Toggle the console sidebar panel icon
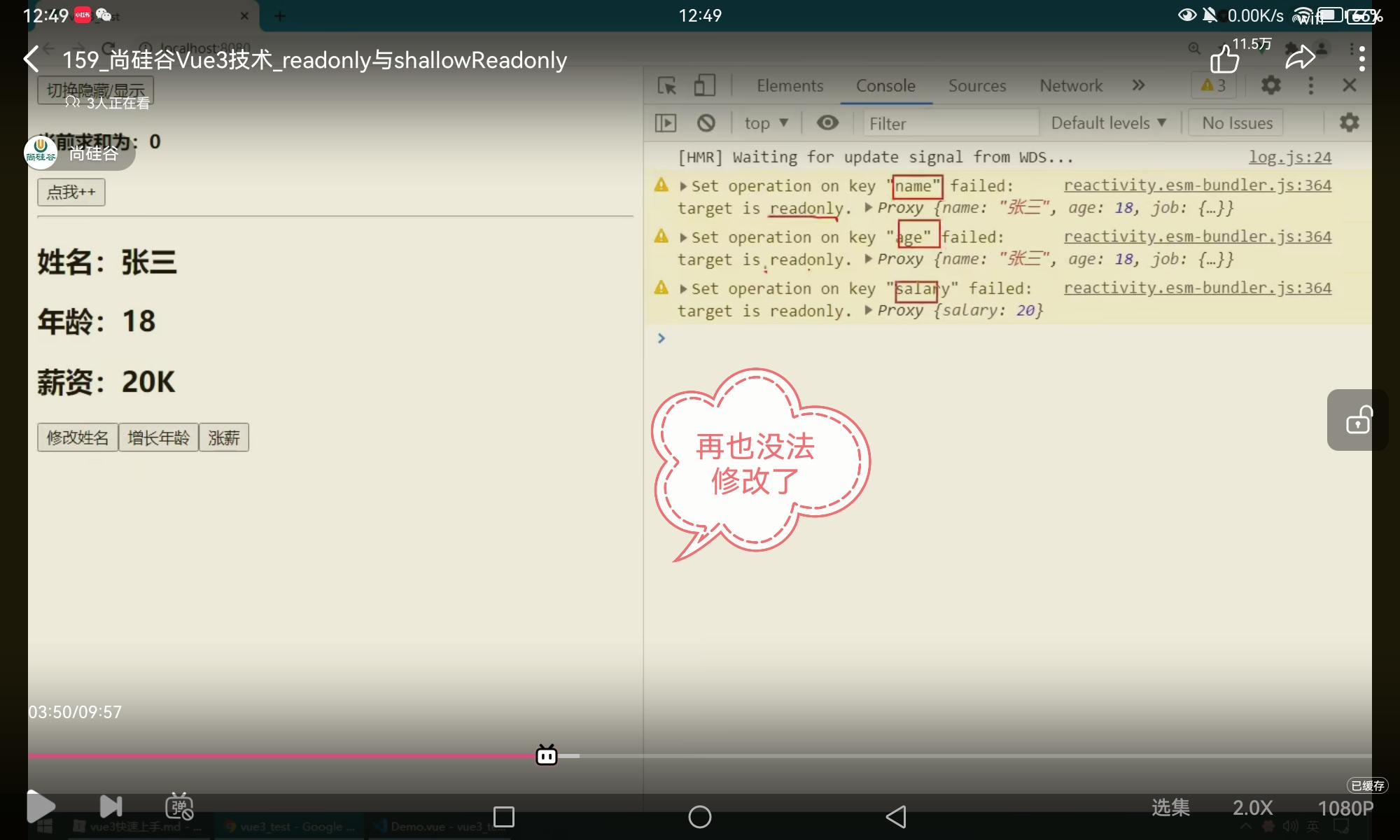Screen dimensions: 1400x840 (665, 123)
